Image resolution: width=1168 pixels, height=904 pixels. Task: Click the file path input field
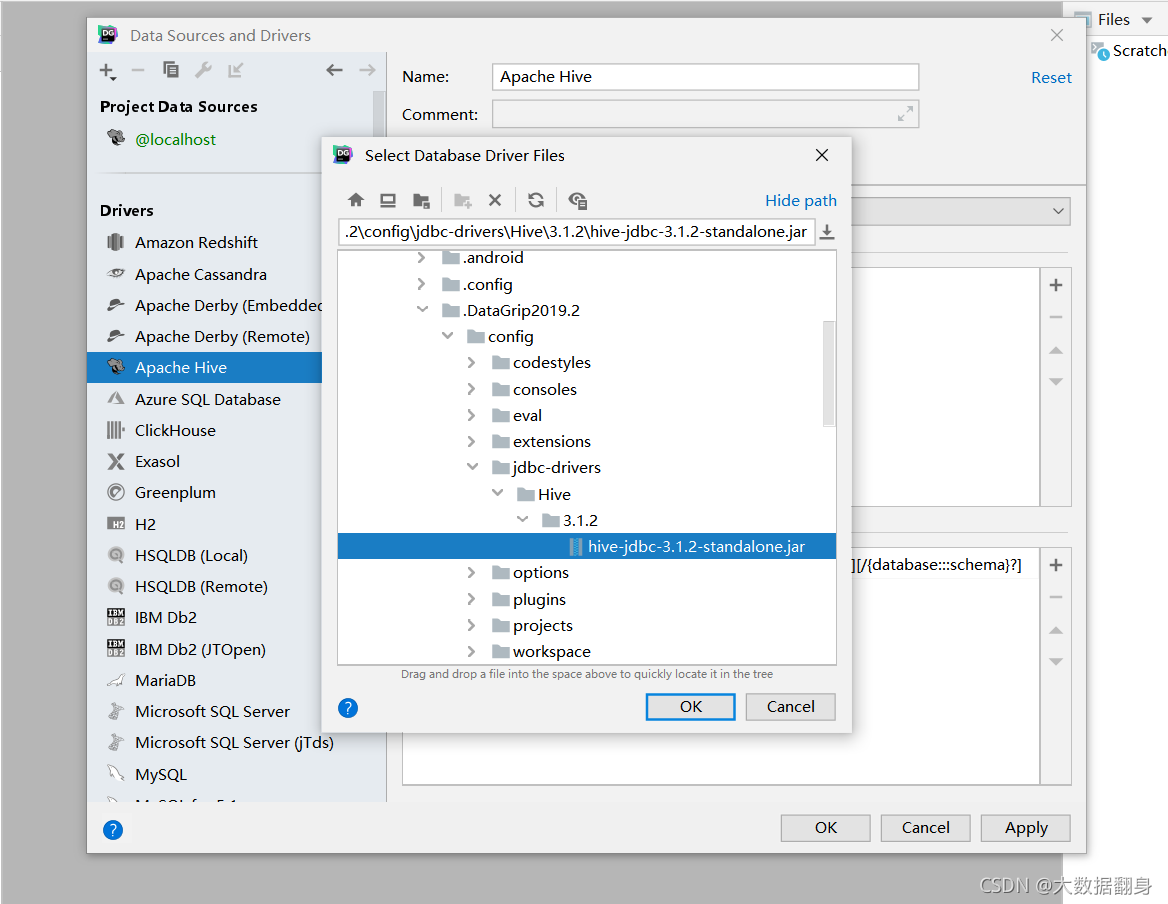(577, 232)
